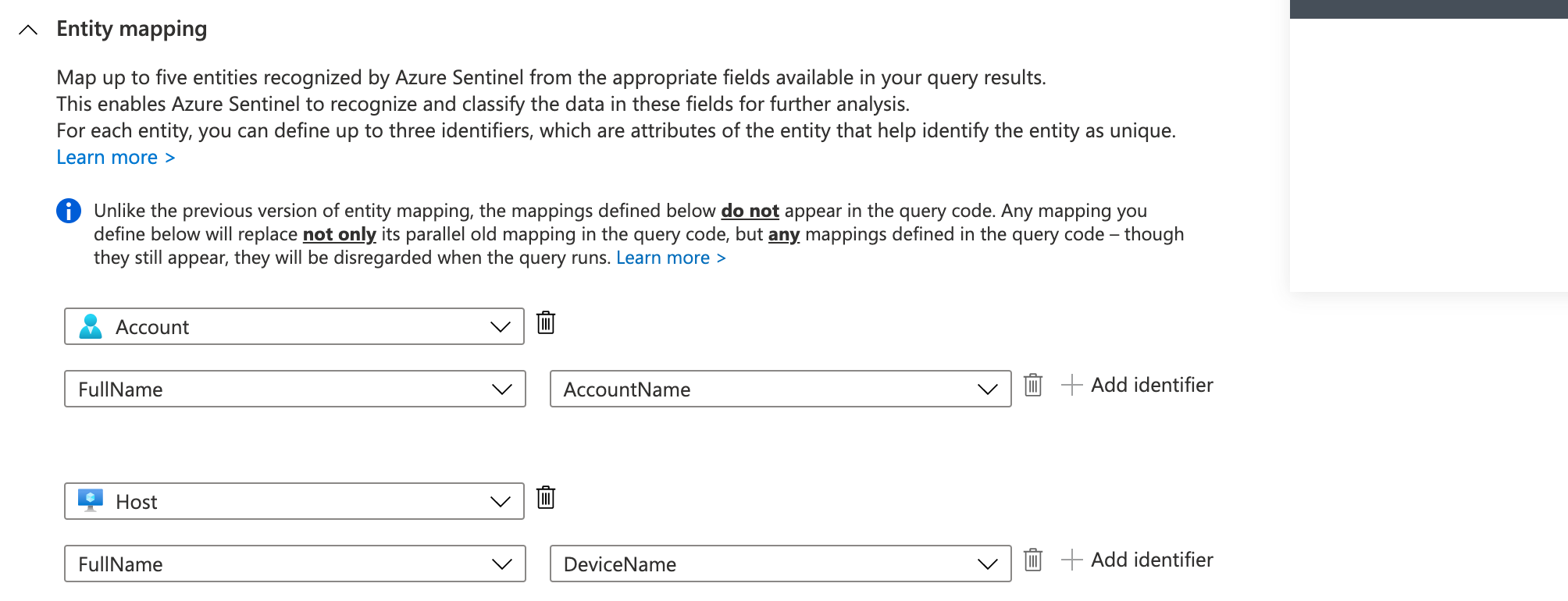Remove the DeviceName identifier row
The image size is (1568, 601).
[1033, 560]
